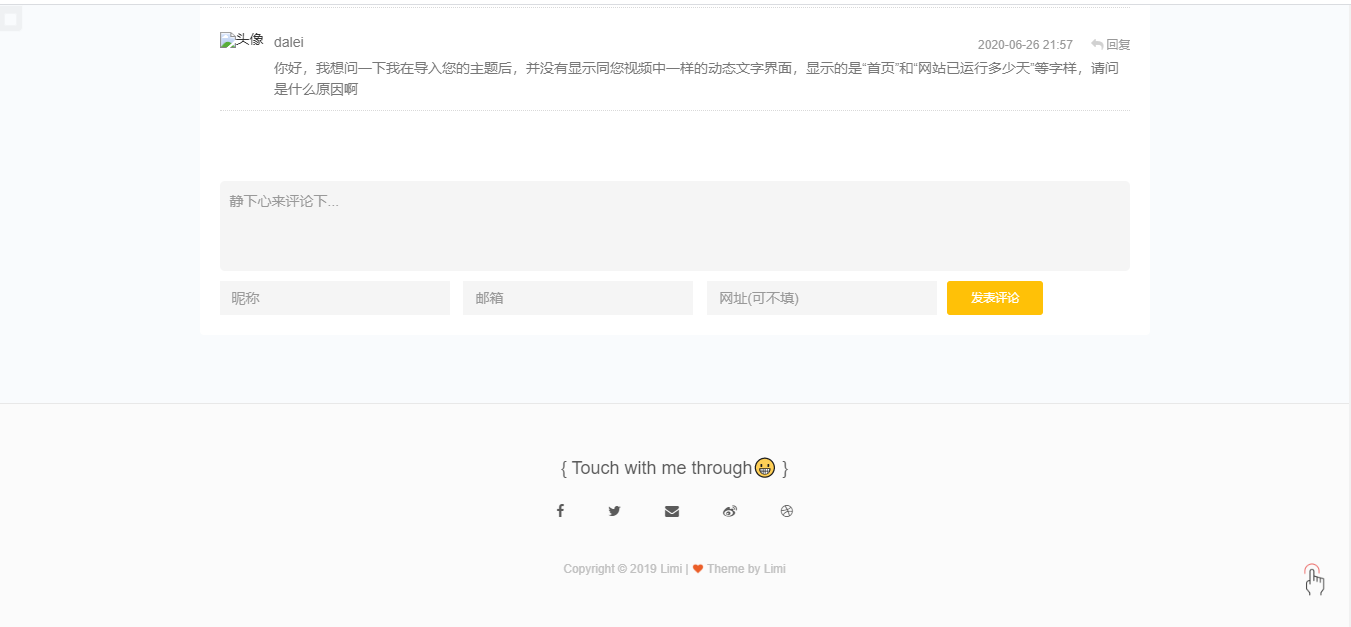Viewport: 1351px width, 627px height.
Task: Focus the 网址(可不填) website field
Action: [822, 298]
